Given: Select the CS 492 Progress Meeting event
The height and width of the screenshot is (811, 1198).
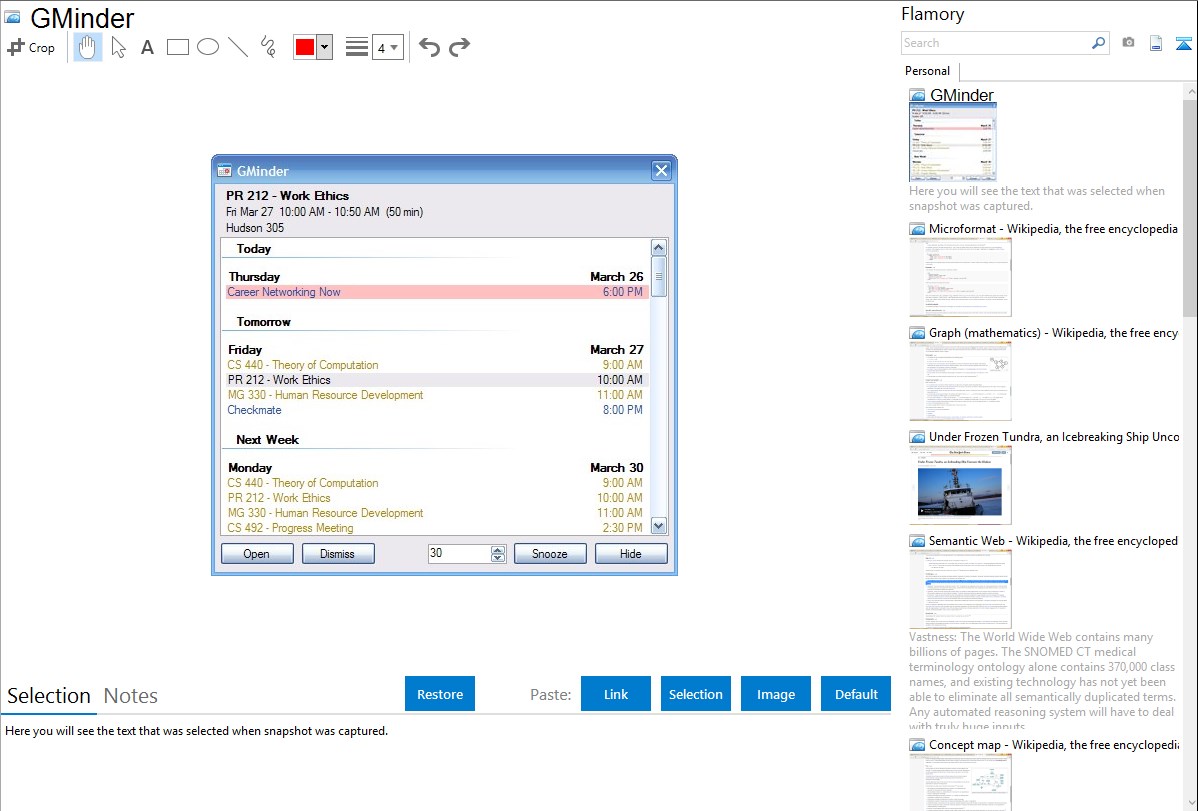Looking at the screenshot, I should click(437, 527).
